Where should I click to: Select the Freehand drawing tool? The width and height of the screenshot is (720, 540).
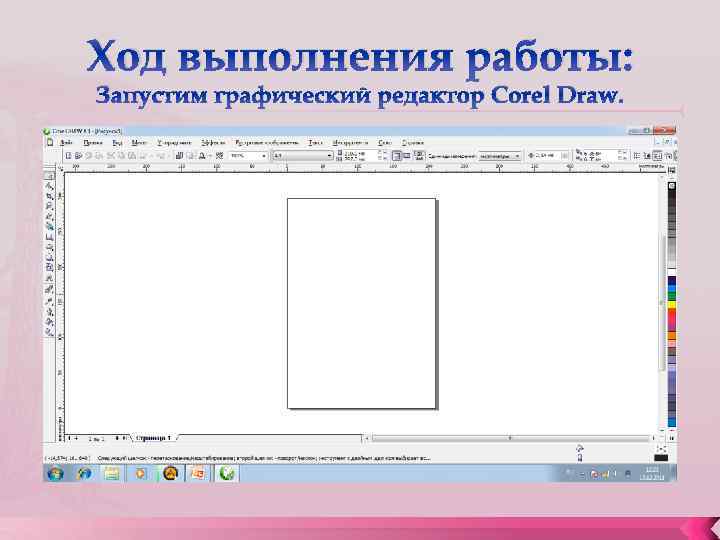tap(49, 217)
